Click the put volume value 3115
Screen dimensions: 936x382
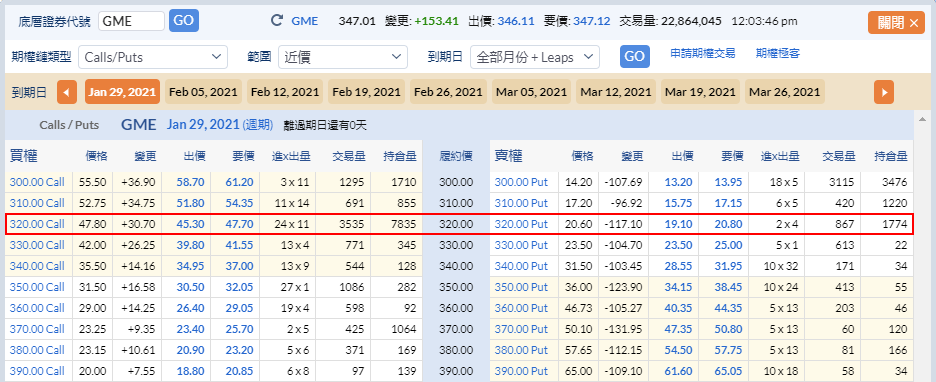(x=842, y=182)
